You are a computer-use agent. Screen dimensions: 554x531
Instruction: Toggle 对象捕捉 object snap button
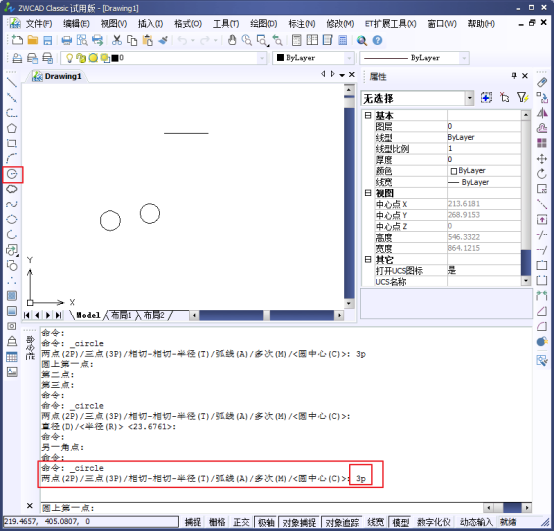[299, 522]
